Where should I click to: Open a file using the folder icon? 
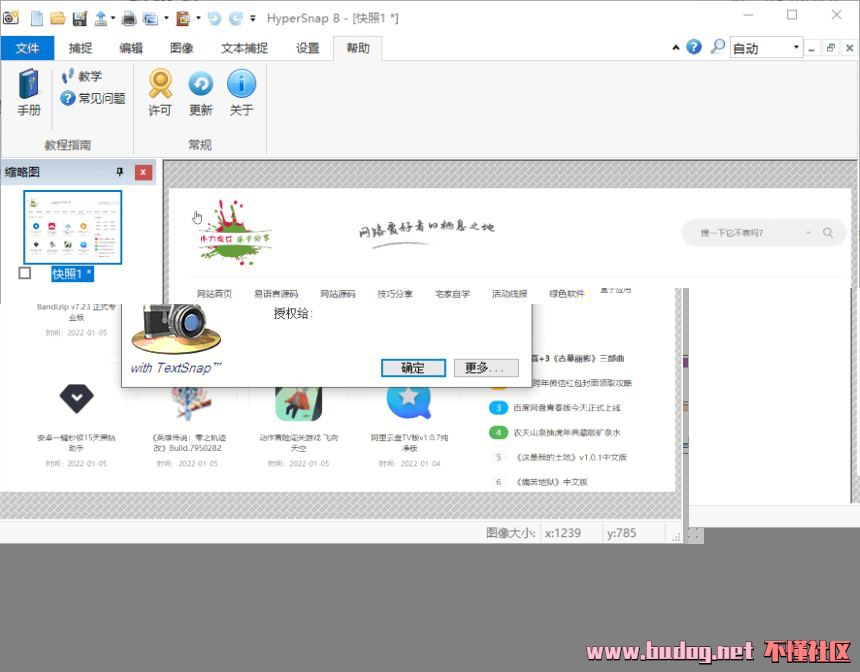click(x=58, y=18)
